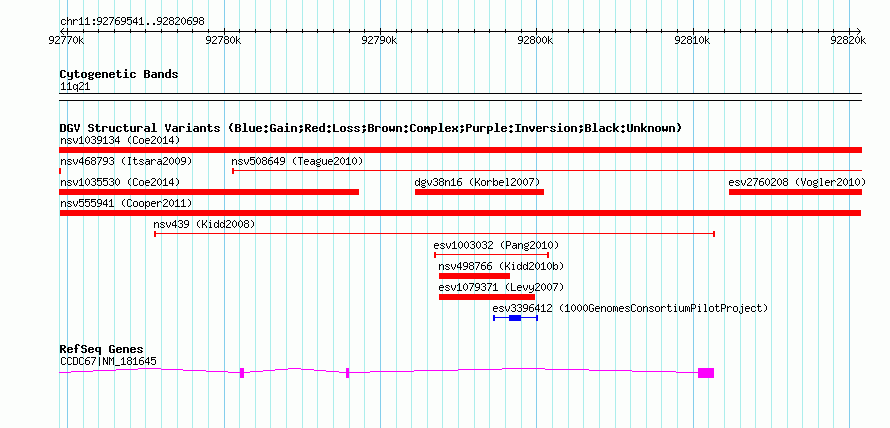Click the nsv498766 red bar
The image size is (890, 428).
click(x=475, y=276)
